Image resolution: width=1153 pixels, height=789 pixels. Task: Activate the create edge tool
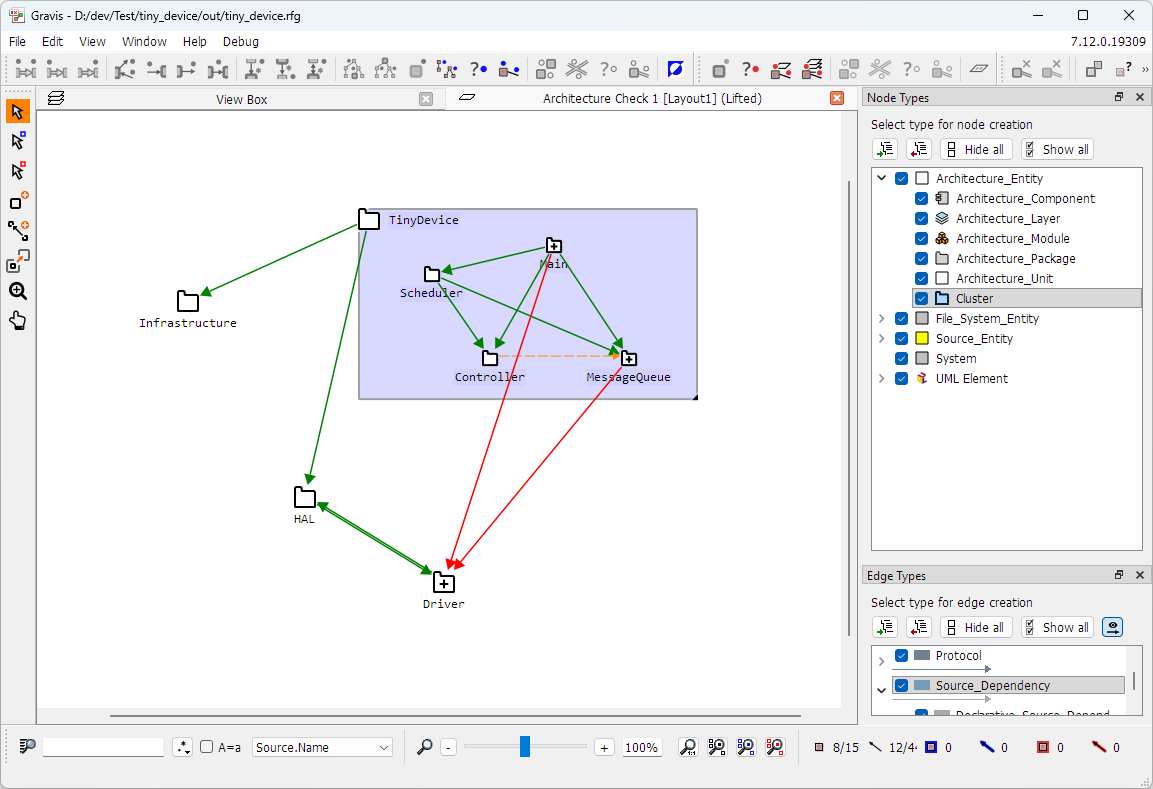pos(18,231)
